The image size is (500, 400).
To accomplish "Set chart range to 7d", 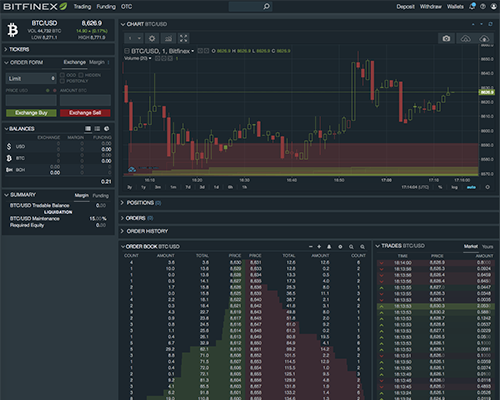I will (x=188, y=187).
